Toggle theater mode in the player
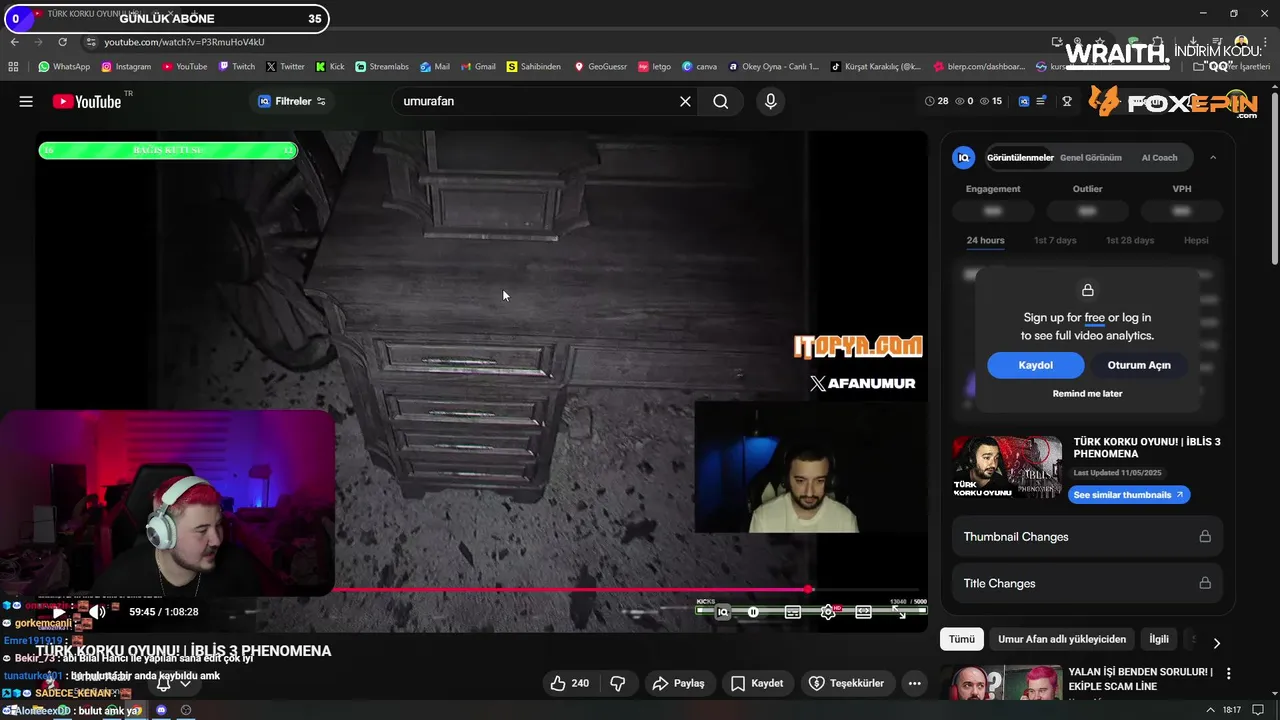The width and height of the screenshot is (1280, 720). (863, 612)
